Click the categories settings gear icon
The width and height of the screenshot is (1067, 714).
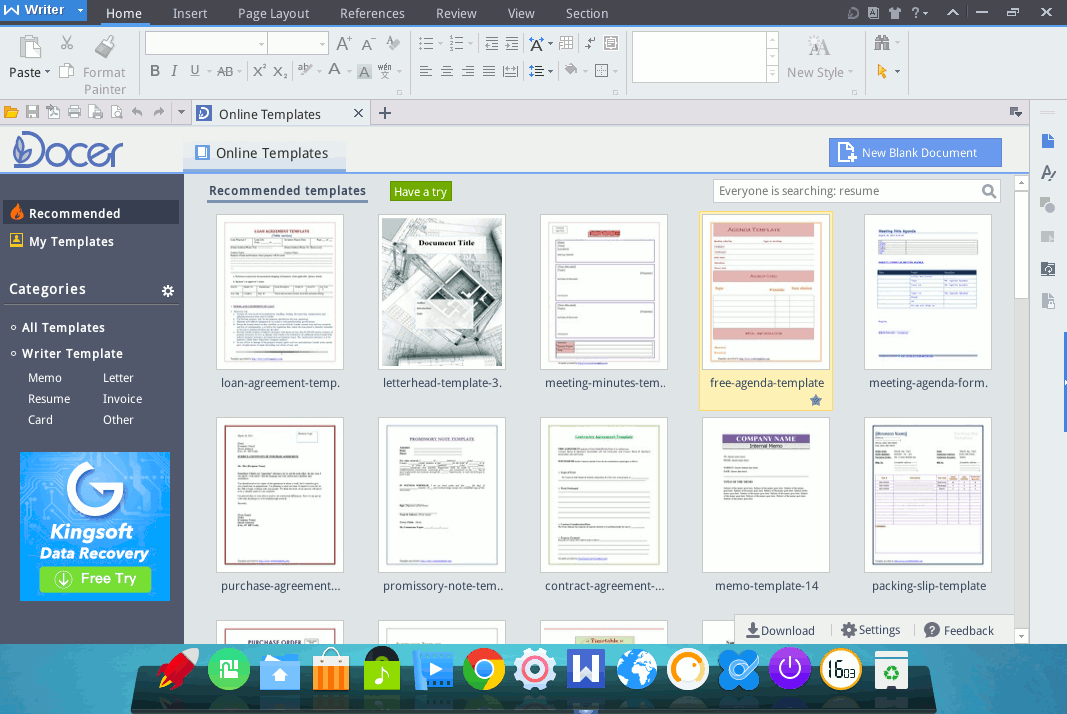pyautogui.click(x=168, y=290)
